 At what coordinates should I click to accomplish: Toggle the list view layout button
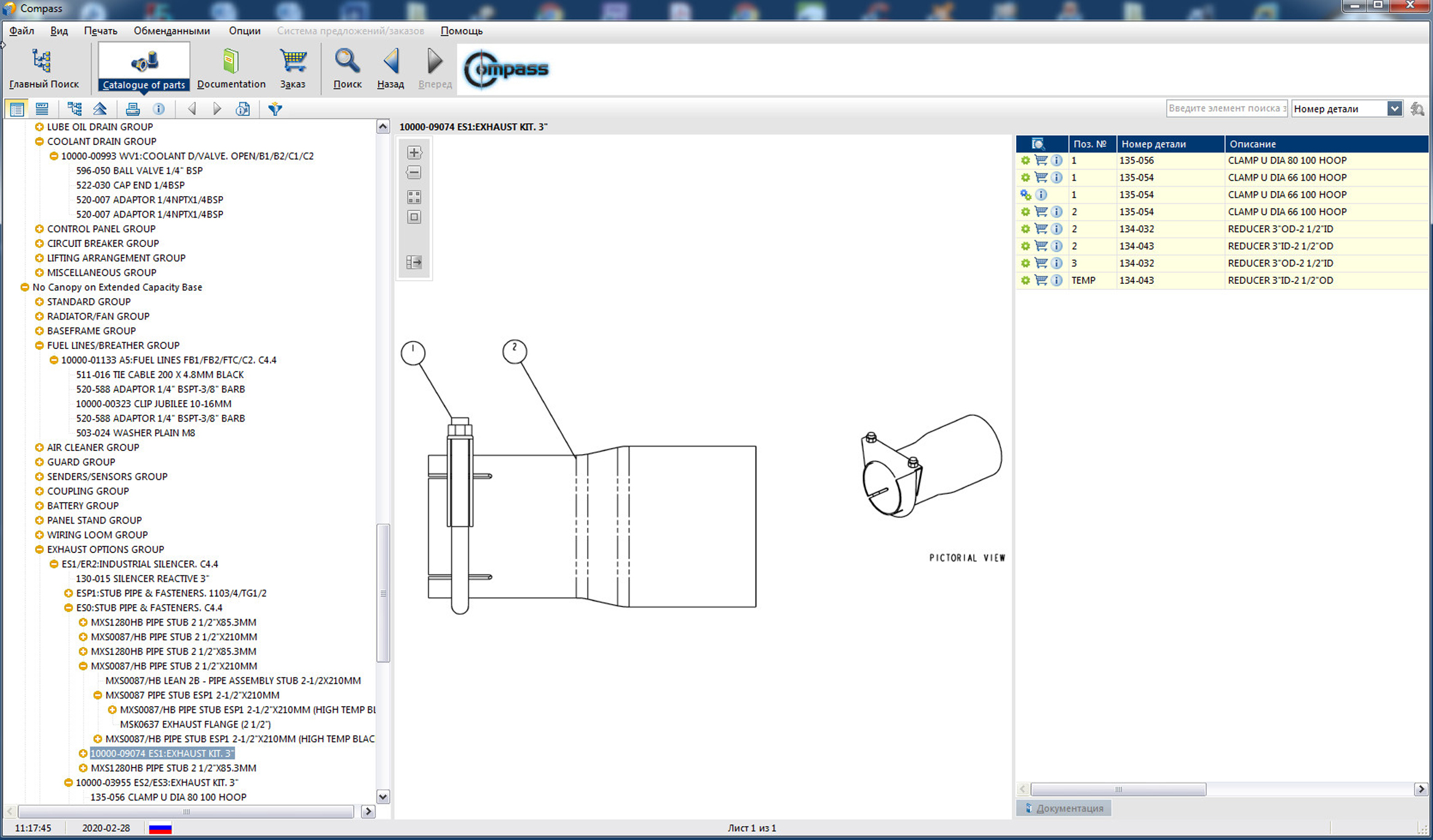click(42, 109)
